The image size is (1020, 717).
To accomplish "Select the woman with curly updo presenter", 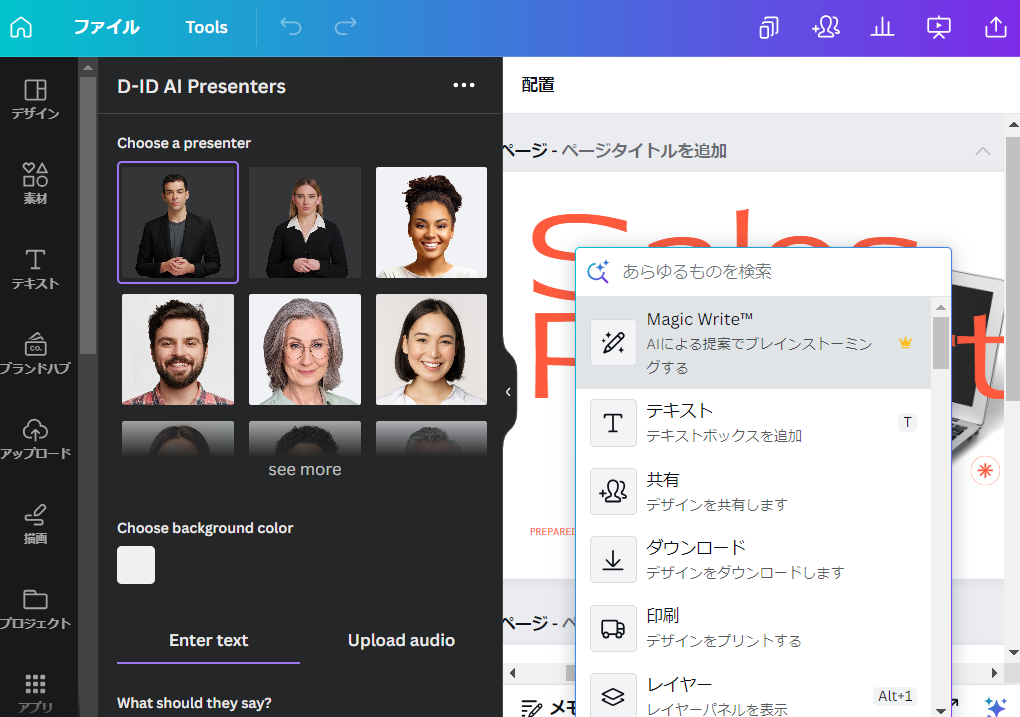I will 431,223.
